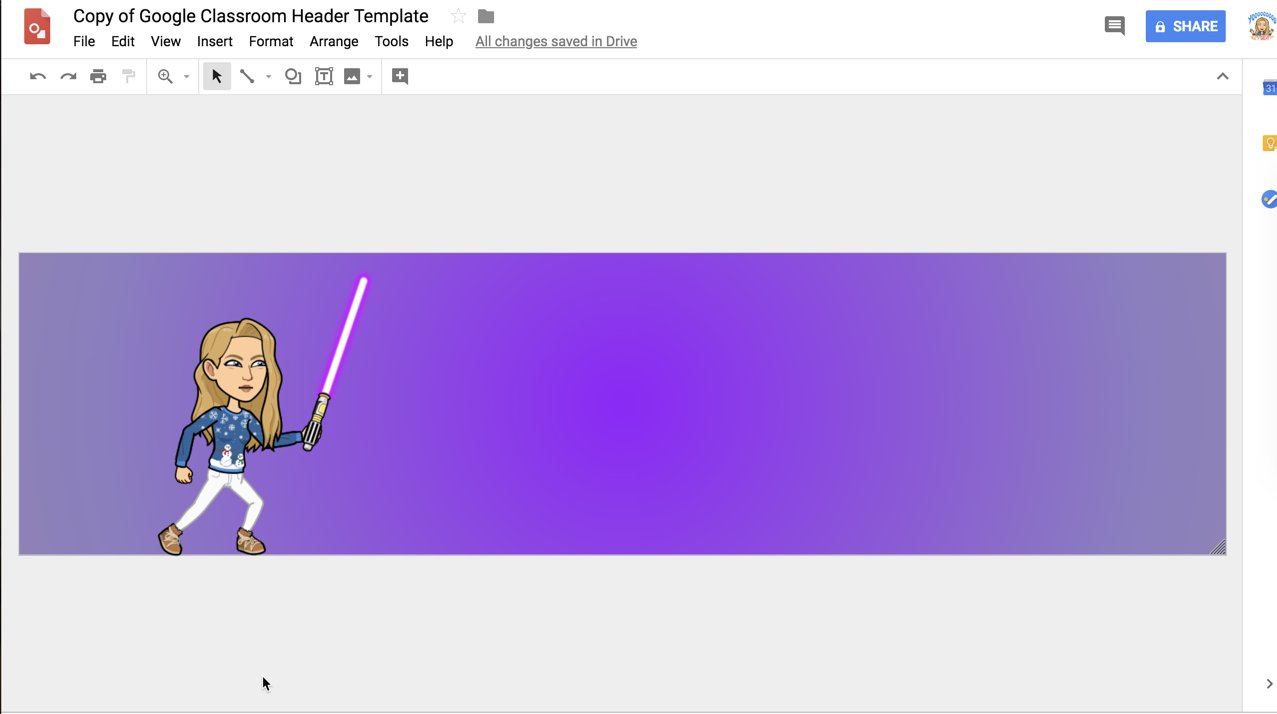Open the Tools menu
The image size is (1277, 714).
pyautogui.click(x=391, y=41)
